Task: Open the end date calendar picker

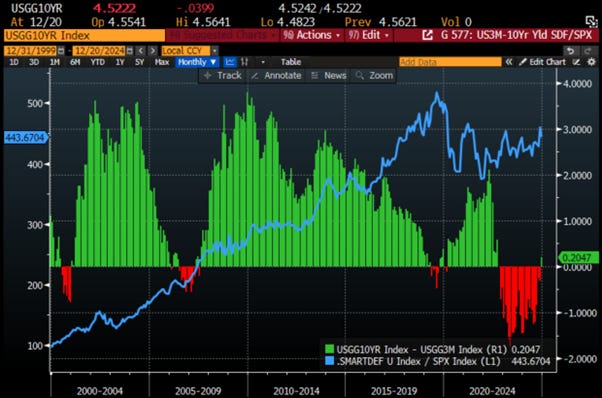Action: (x=130, y=51)
